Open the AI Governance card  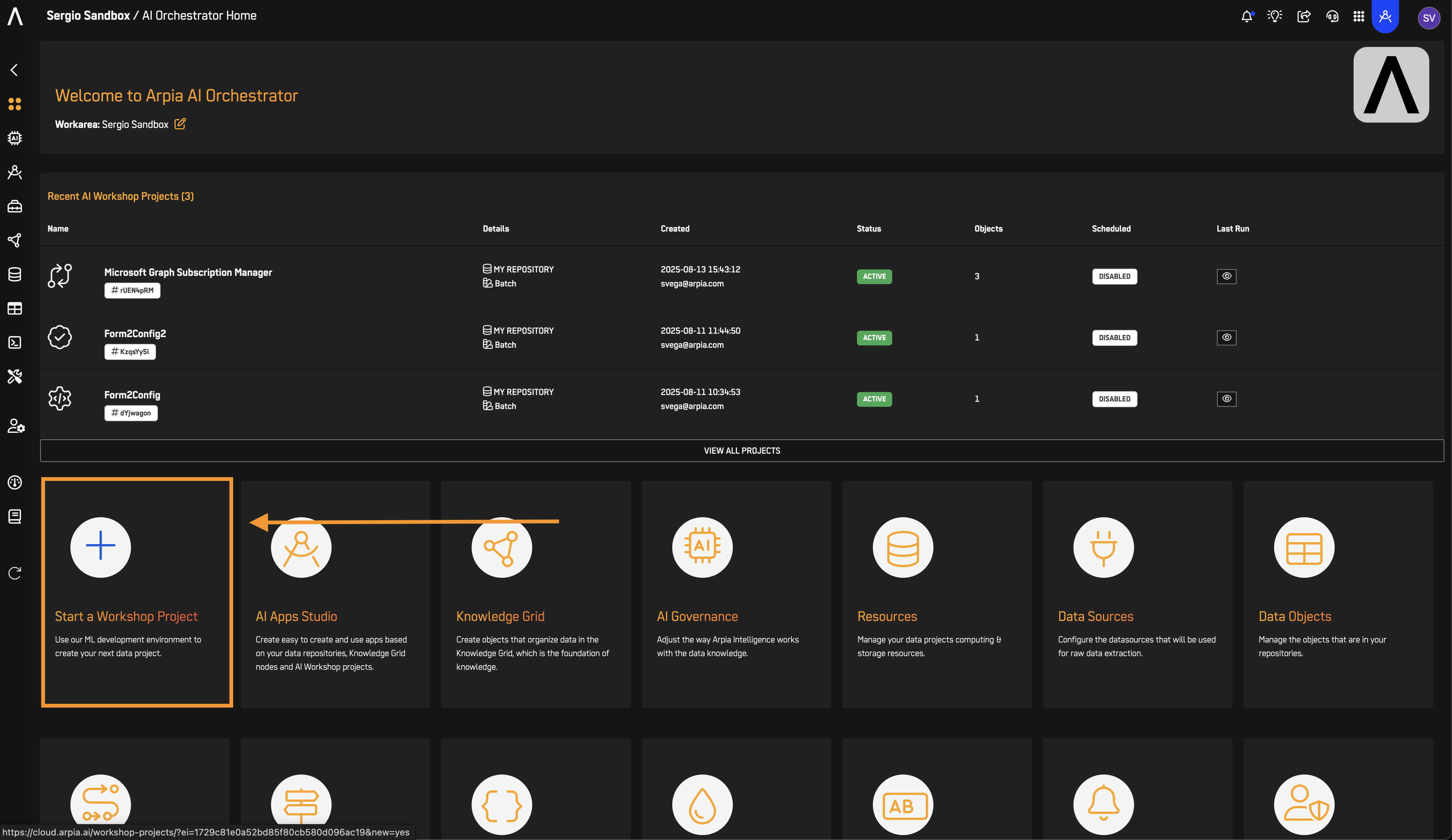tap(736, 594)
